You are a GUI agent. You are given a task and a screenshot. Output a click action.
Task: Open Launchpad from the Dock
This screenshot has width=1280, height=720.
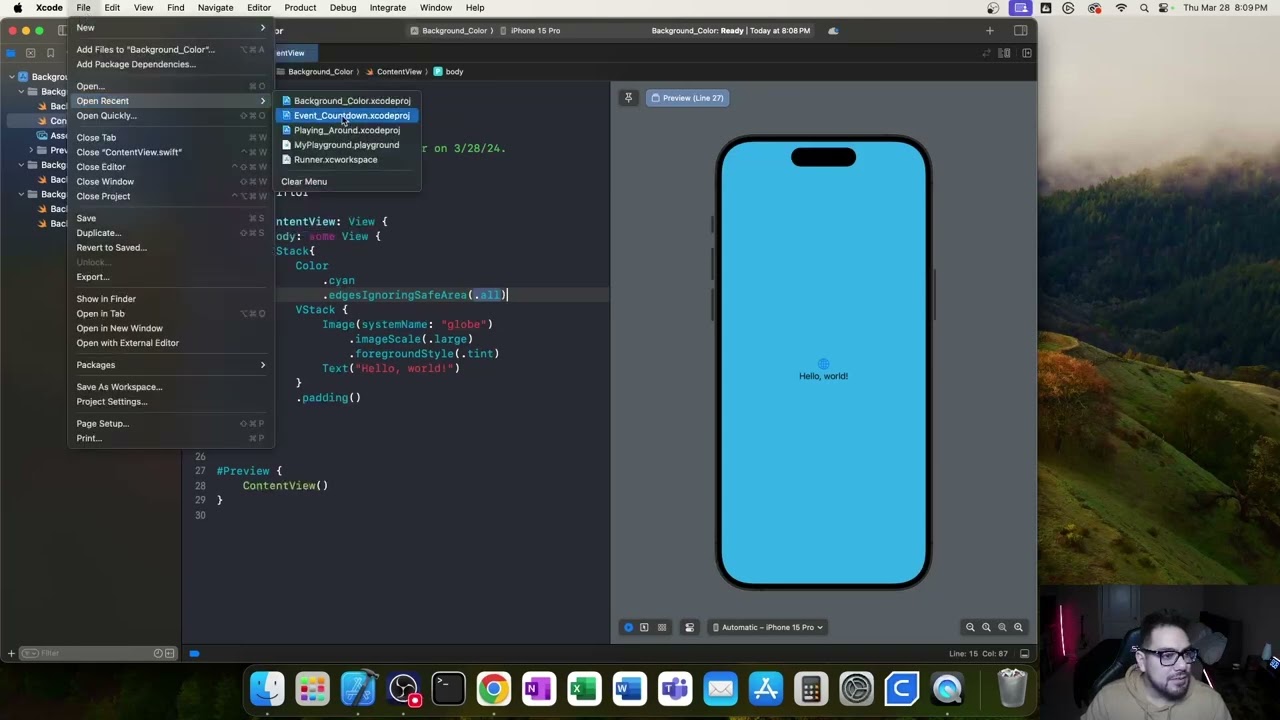click(x=312, y=689)
